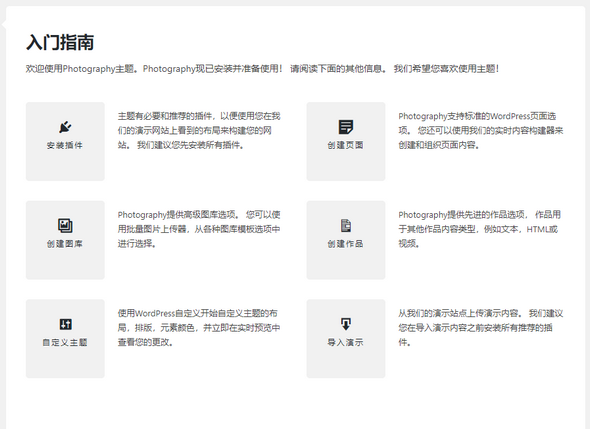Open the 创建作品 label link

(345, 244)
